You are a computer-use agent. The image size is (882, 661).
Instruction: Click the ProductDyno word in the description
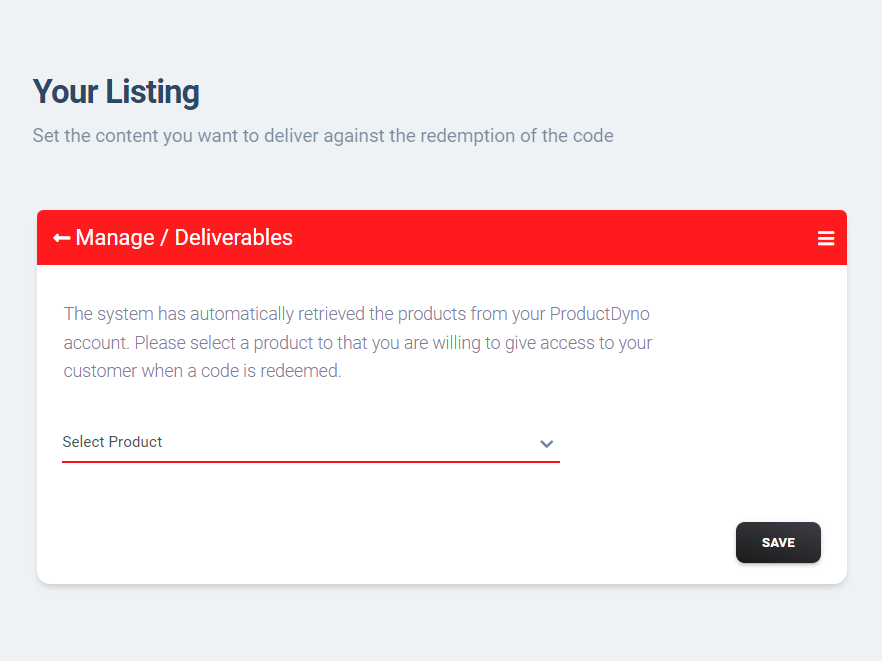(x=600, y=314)
